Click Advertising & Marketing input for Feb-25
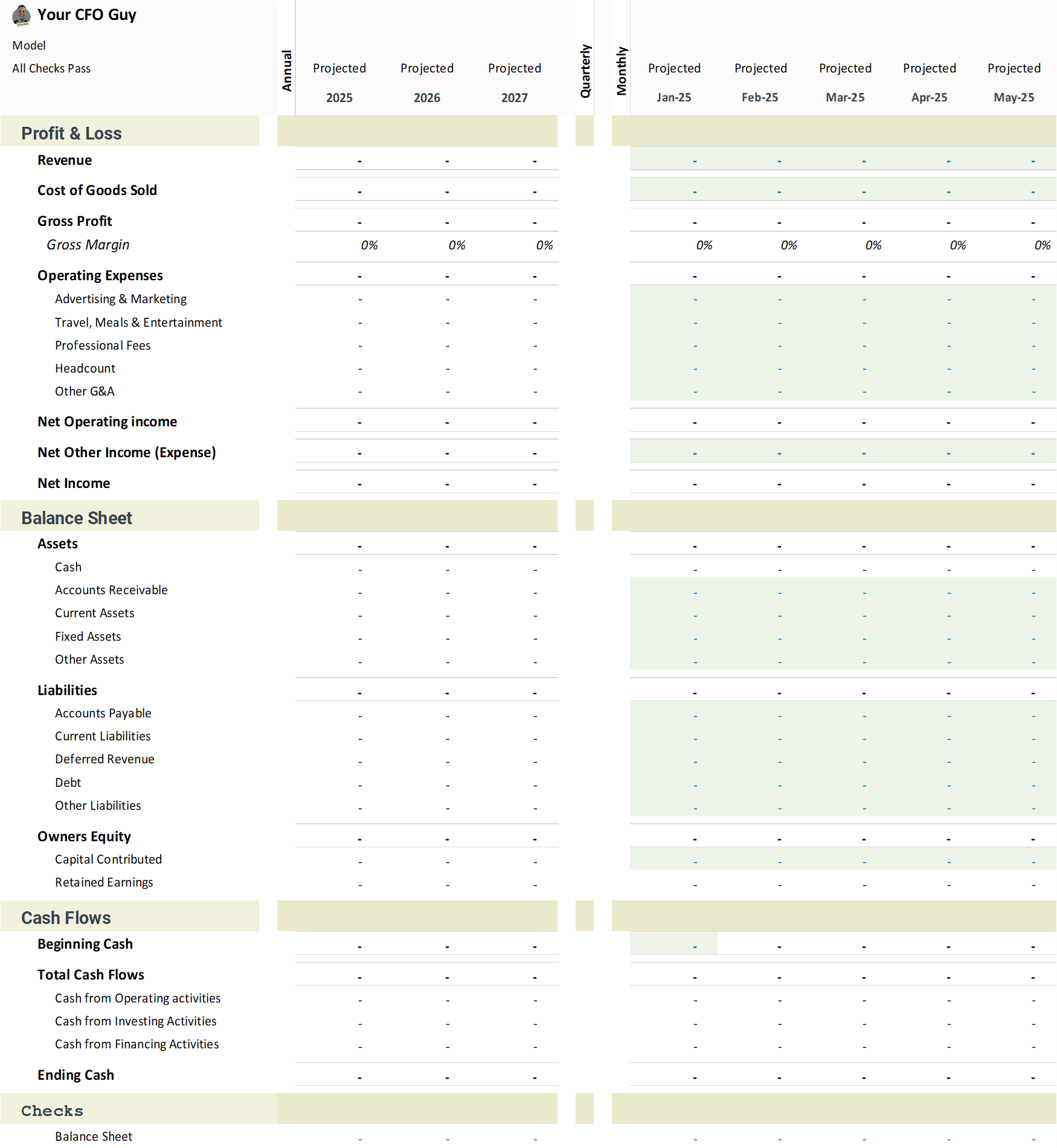 pyautogui.click(x=760, y=299)
